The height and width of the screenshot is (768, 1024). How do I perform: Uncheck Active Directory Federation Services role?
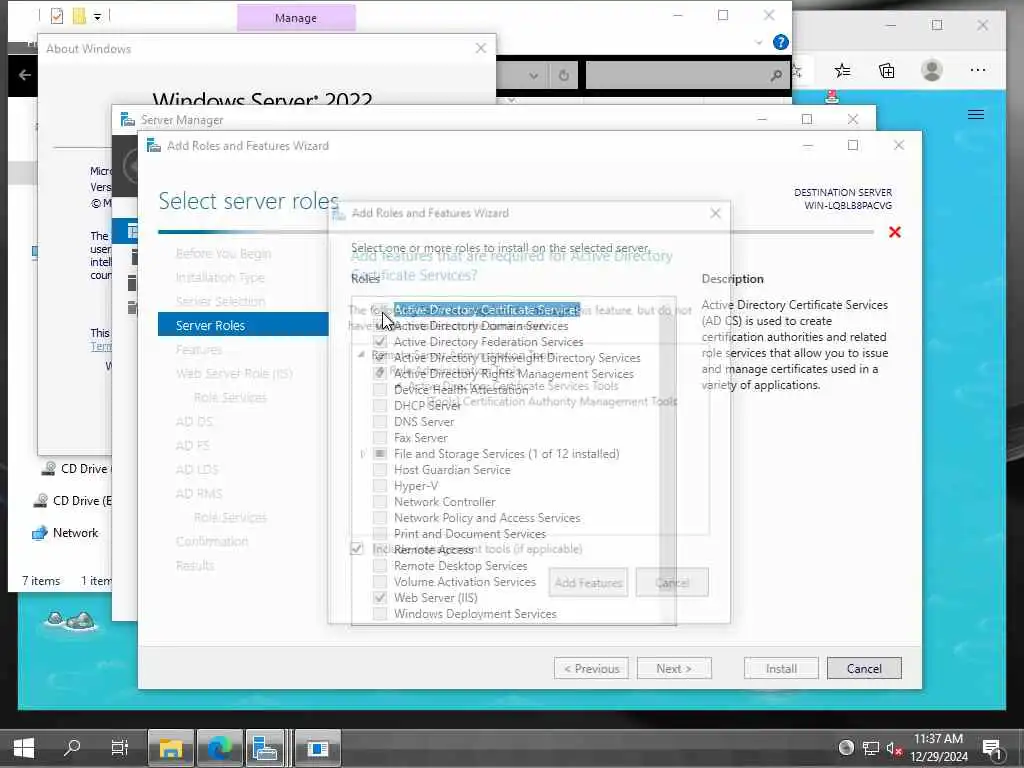(x=380, y=342)
